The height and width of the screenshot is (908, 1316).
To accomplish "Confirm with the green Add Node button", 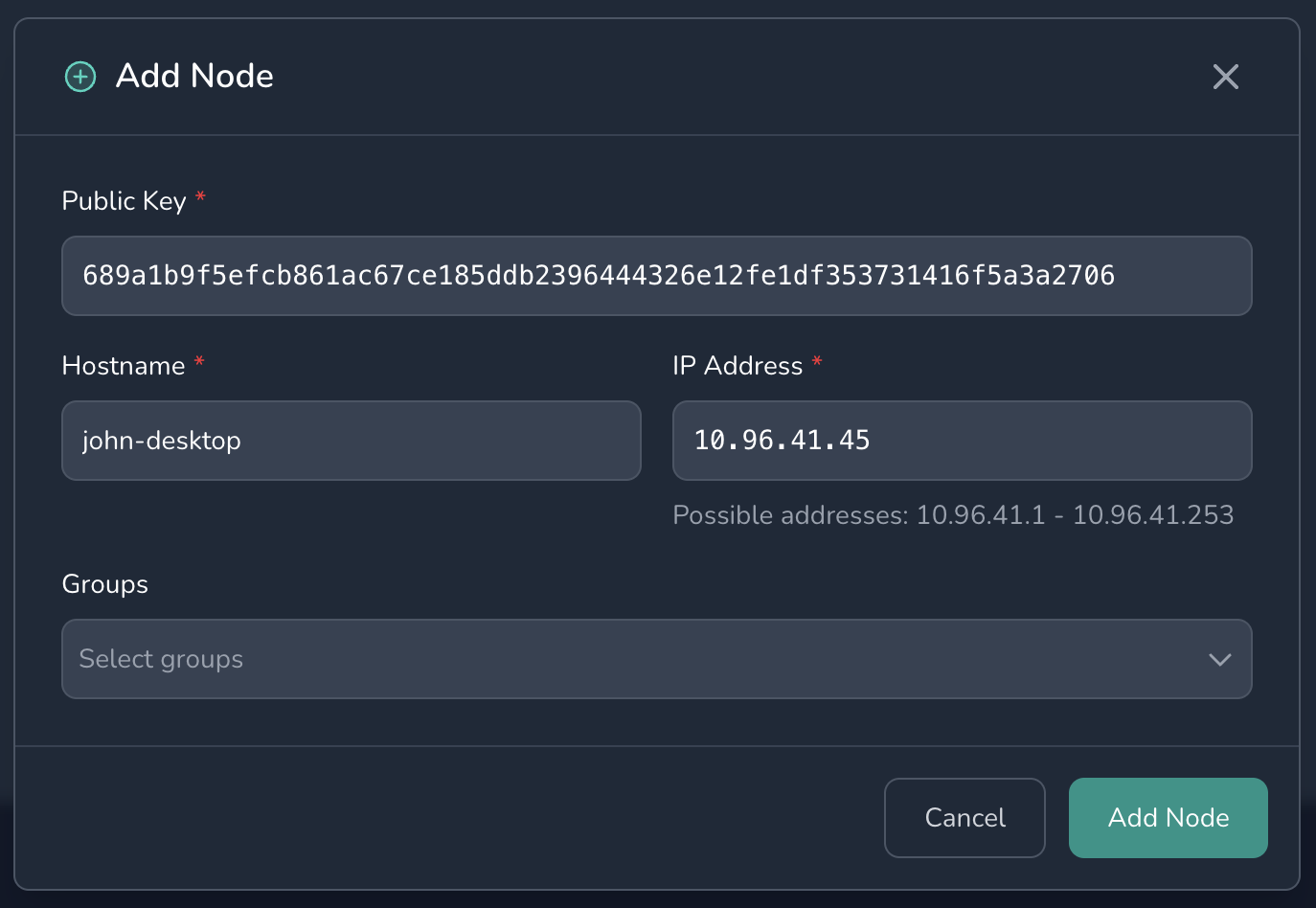I will pos(1168,818).
